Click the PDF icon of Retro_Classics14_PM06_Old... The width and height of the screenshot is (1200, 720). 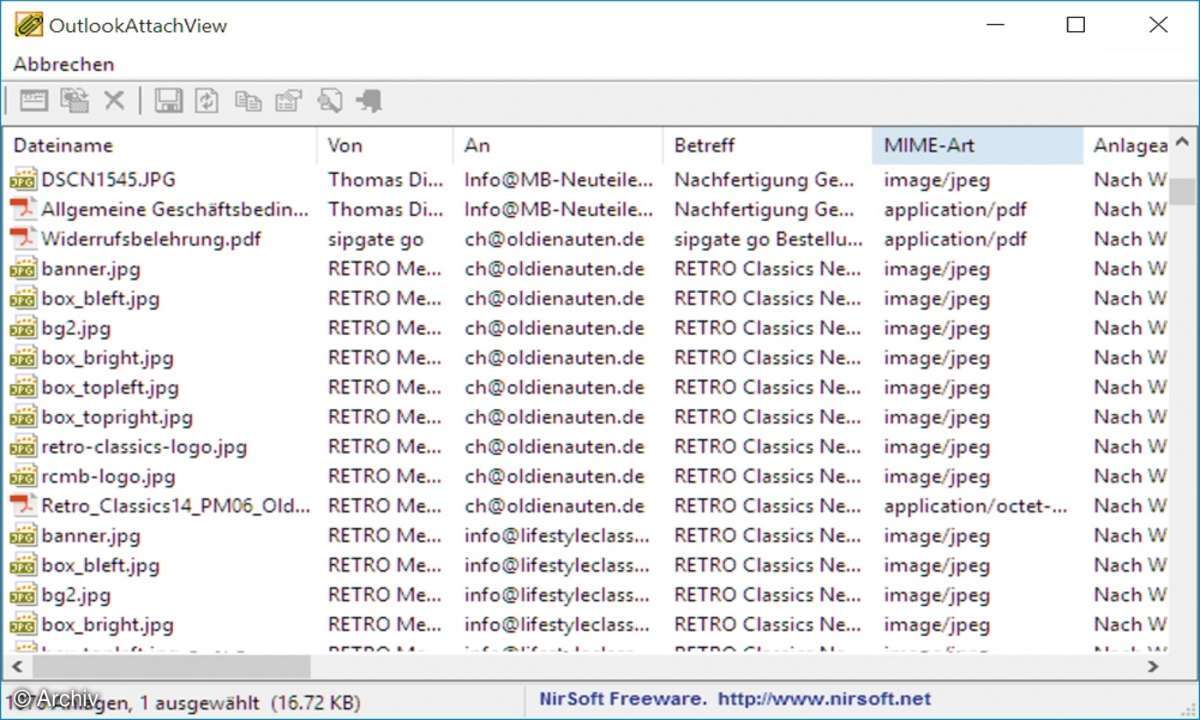[x=23, y=506]
